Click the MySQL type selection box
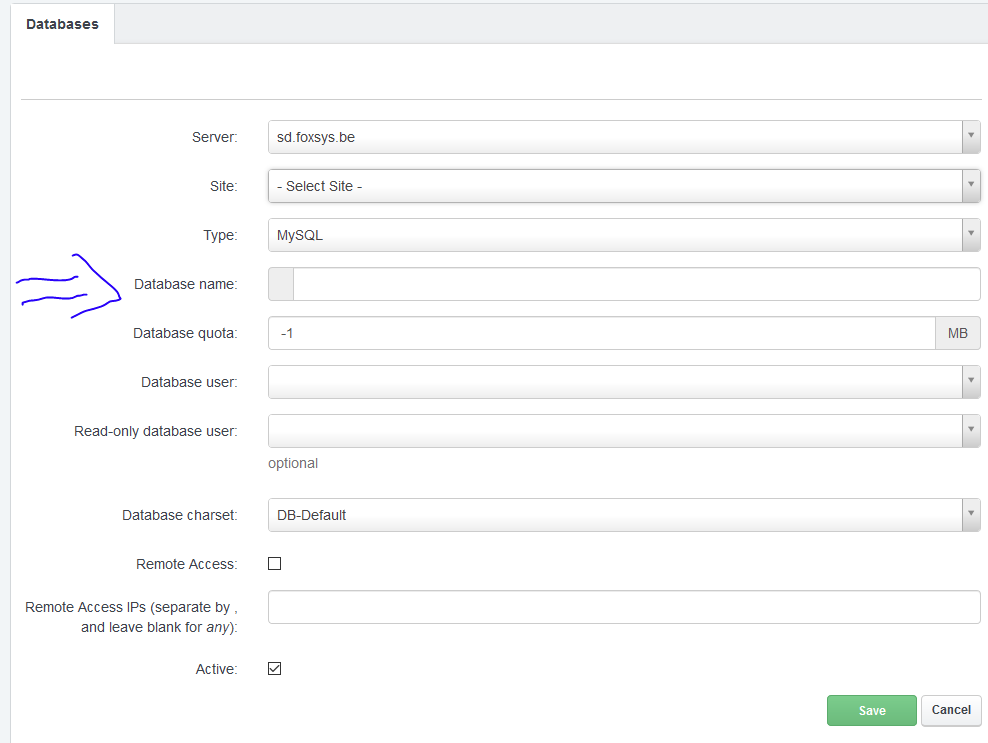Image resolution: width=988 pixels, height=743 pixels. click(x=614, y=235)
